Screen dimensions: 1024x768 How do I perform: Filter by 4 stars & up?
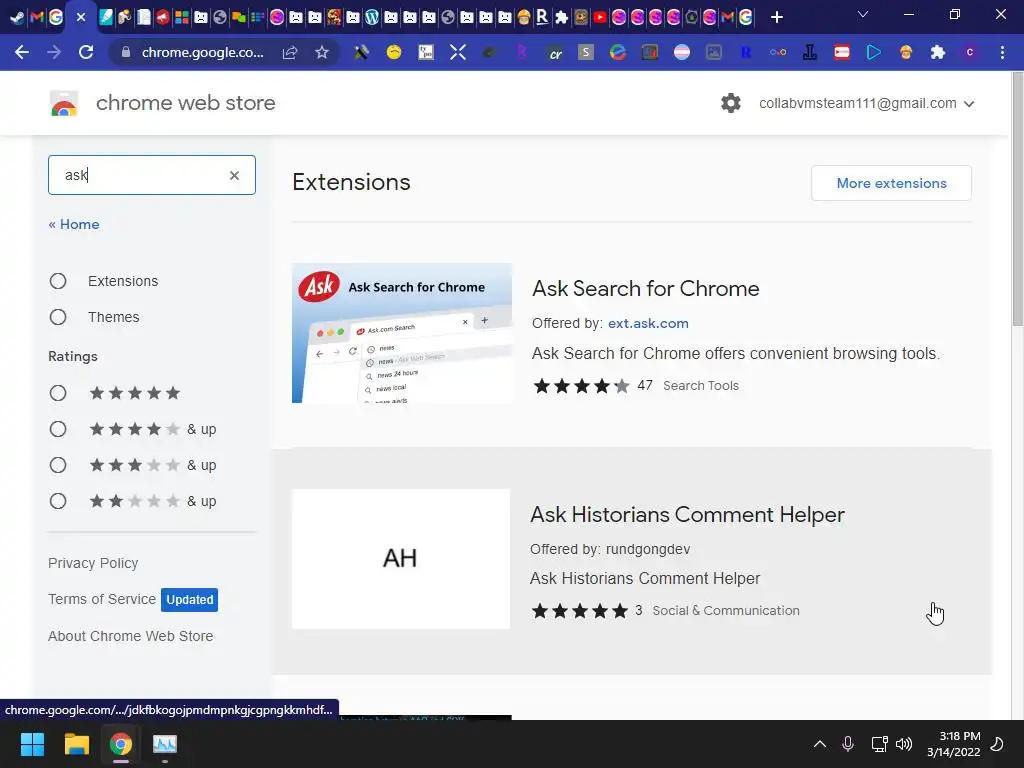click(x=58, y=429)
